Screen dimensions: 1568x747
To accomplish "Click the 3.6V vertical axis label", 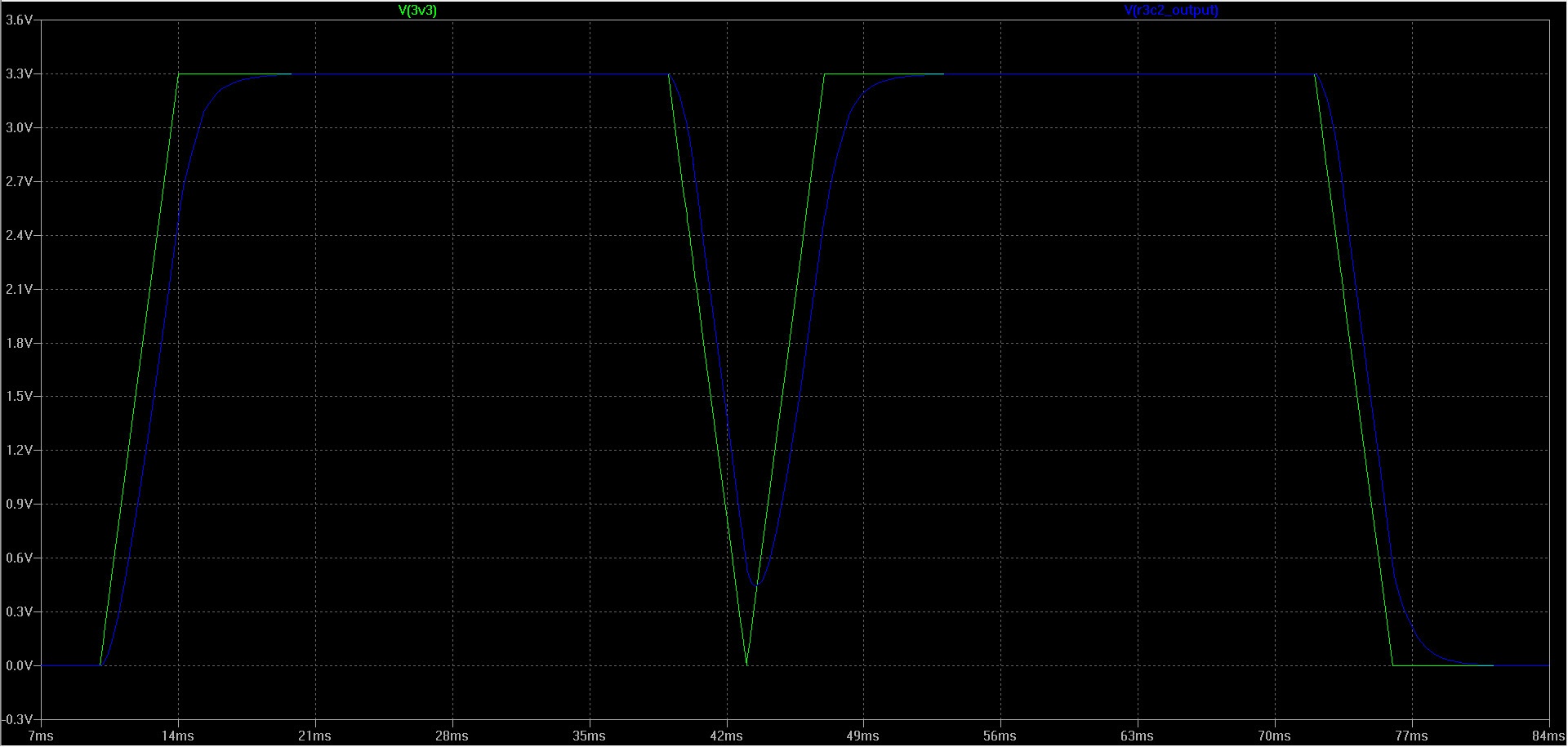I will (19, 20).
